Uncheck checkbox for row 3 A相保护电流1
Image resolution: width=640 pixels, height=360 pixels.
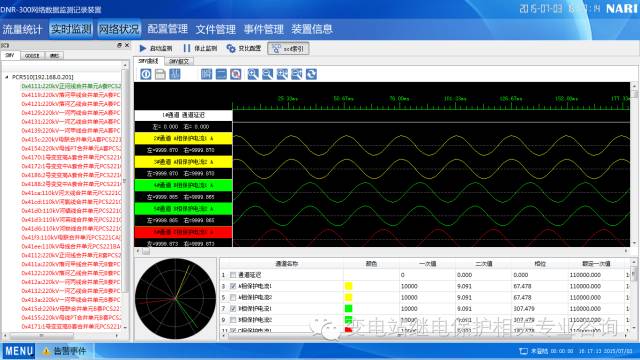pyautogui.click(x=233, y=286)
